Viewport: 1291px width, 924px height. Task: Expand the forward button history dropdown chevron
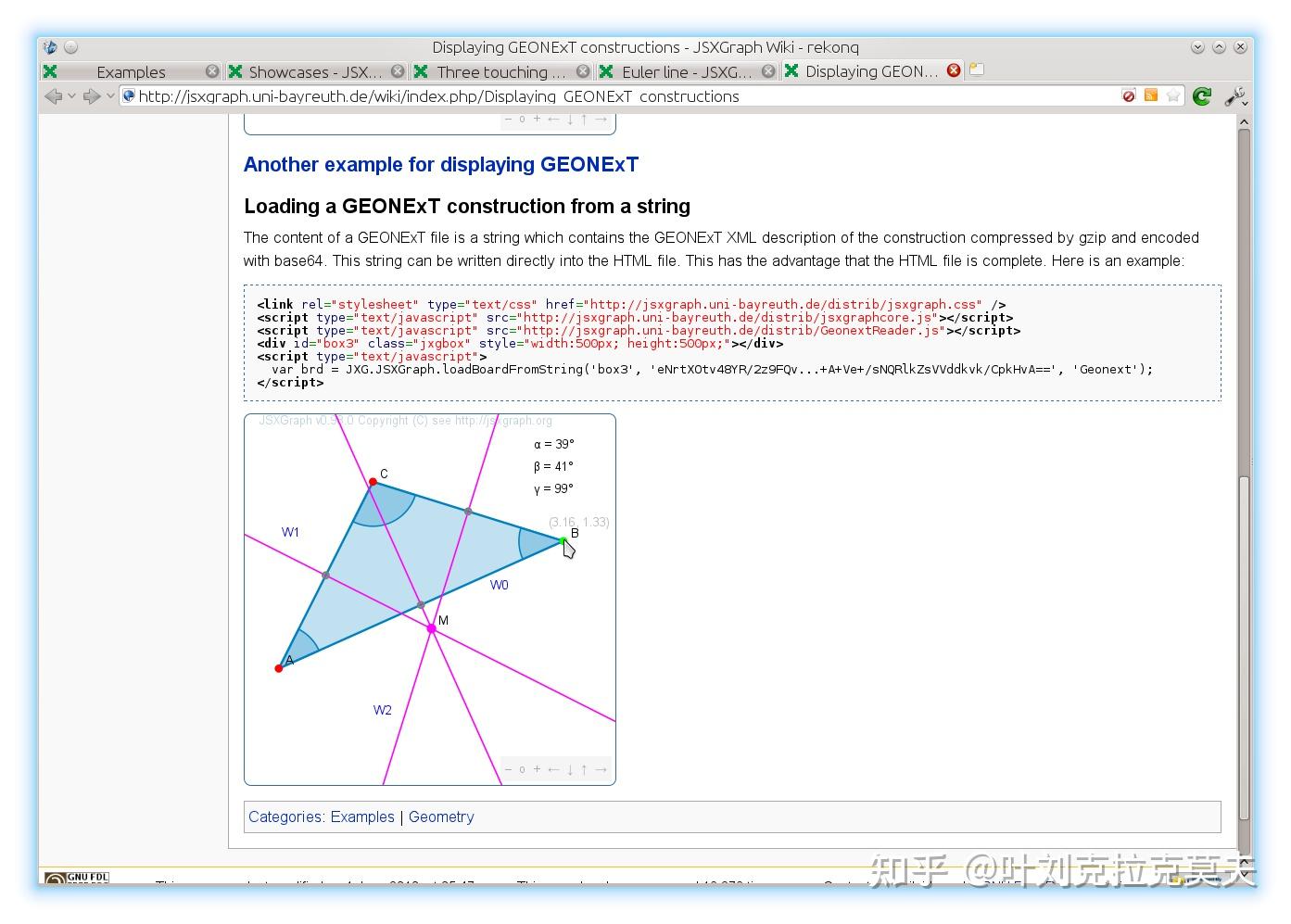pyautogui.click(x=110, y=95)
